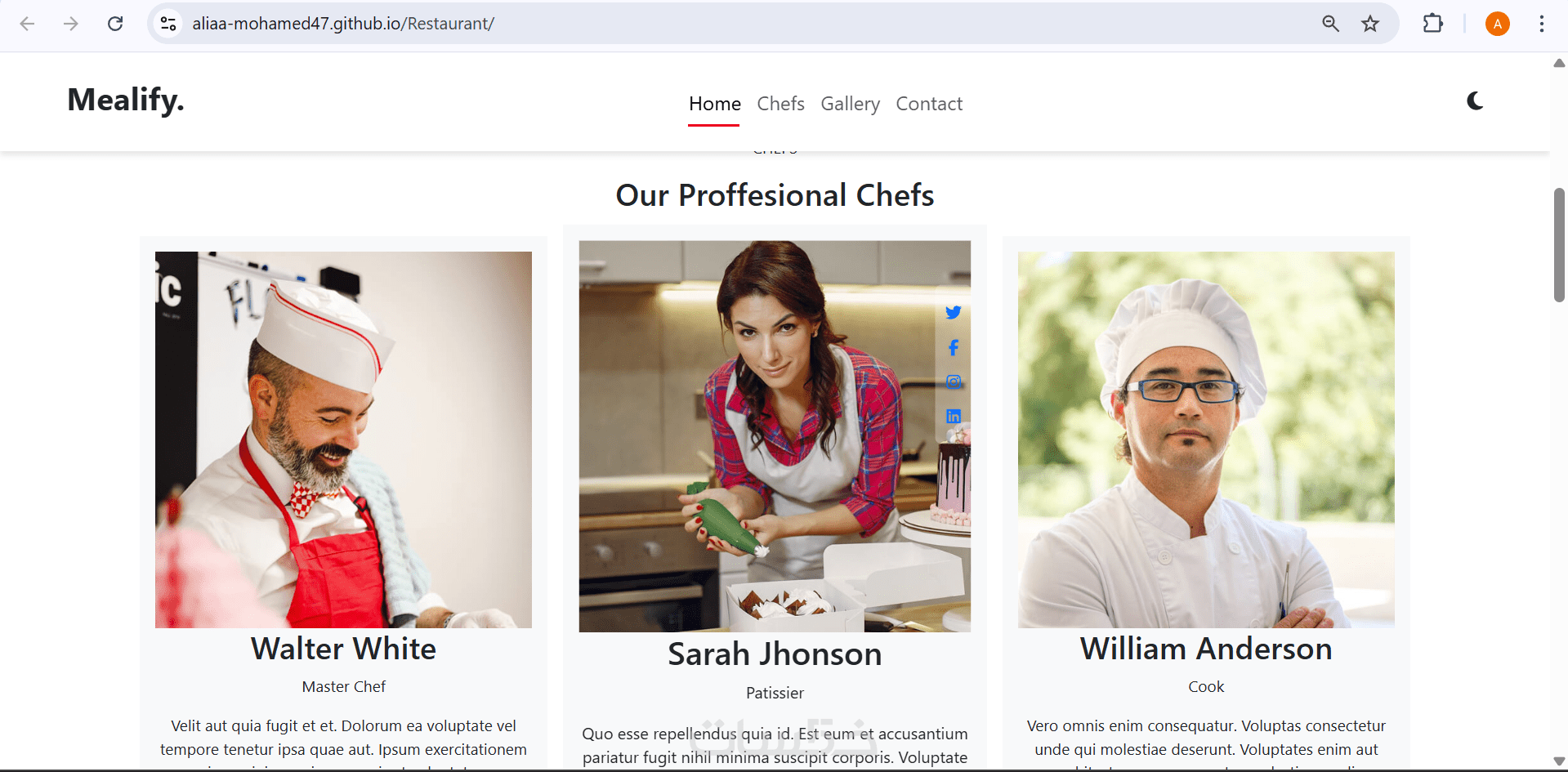Viewport: 1568px width, 772px height.
Task: Reload the page
Action: point(115,24)
